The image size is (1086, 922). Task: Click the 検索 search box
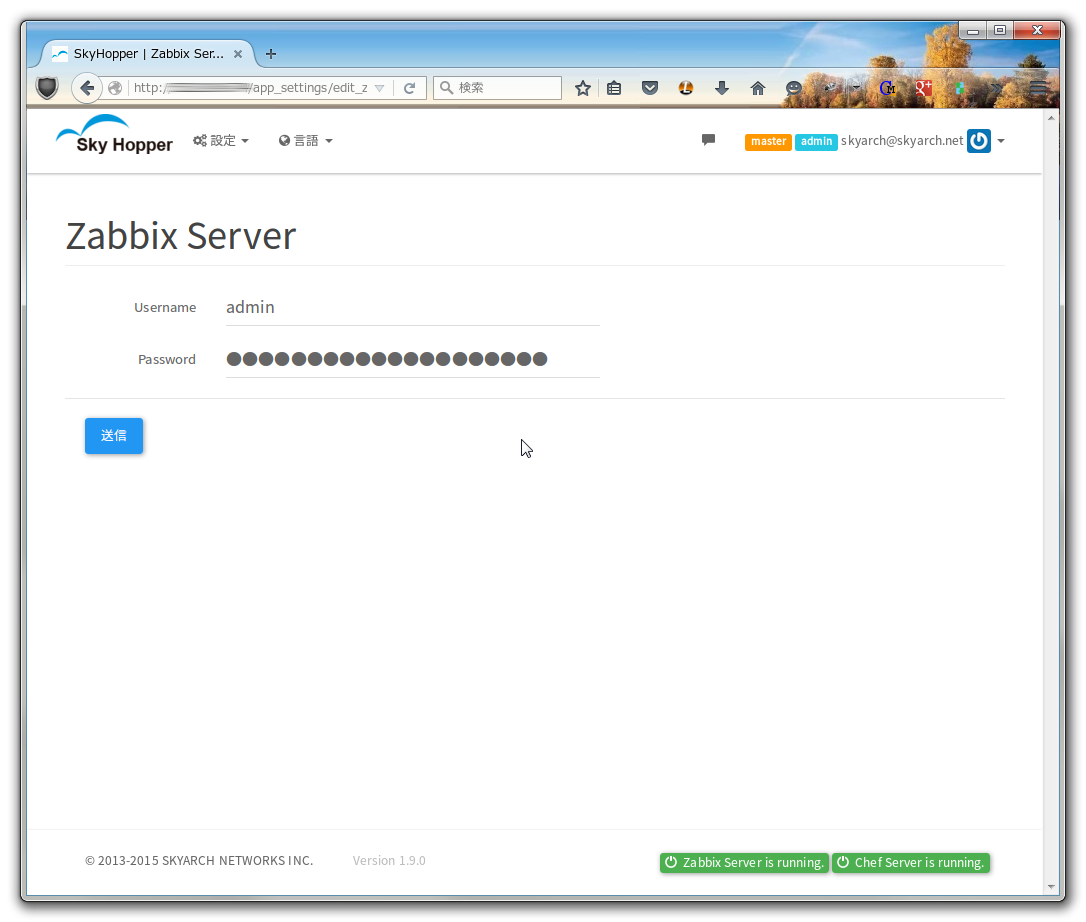(497, 88)
